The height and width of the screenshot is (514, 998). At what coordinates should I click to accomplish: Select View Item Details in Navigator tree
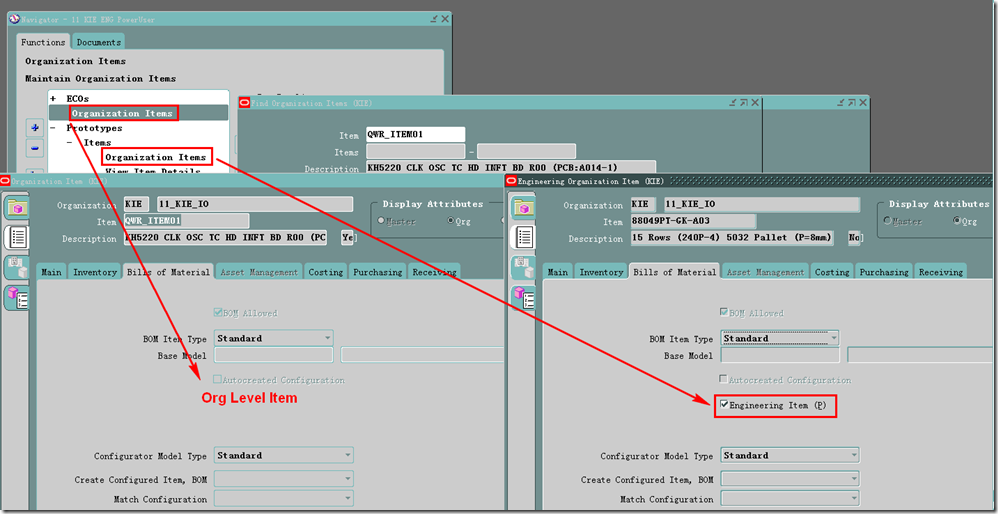pyautogui.click(x=153, y=171)
